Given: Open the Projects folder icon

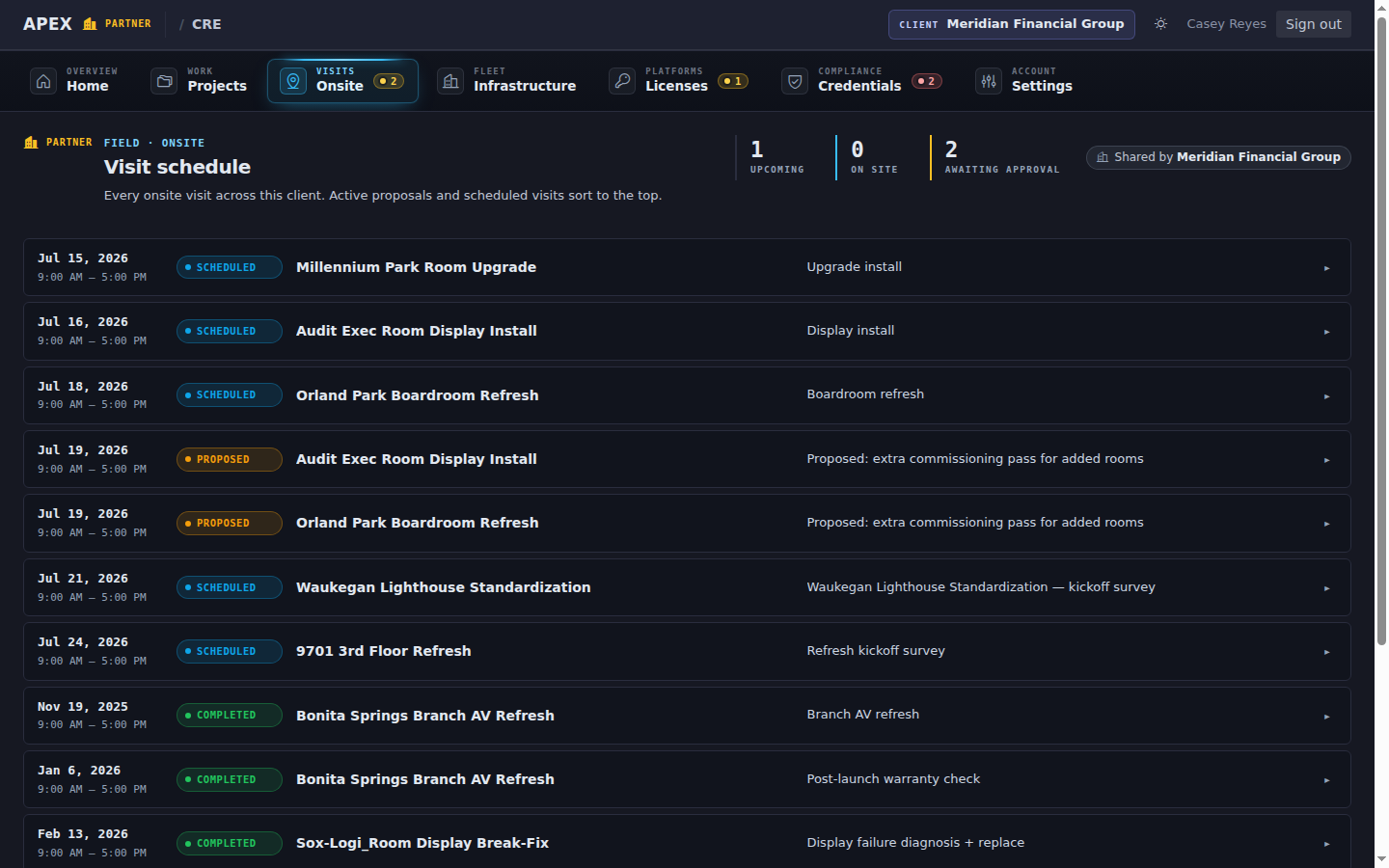Looking at the screenshot, I should [x=164, y=81].
